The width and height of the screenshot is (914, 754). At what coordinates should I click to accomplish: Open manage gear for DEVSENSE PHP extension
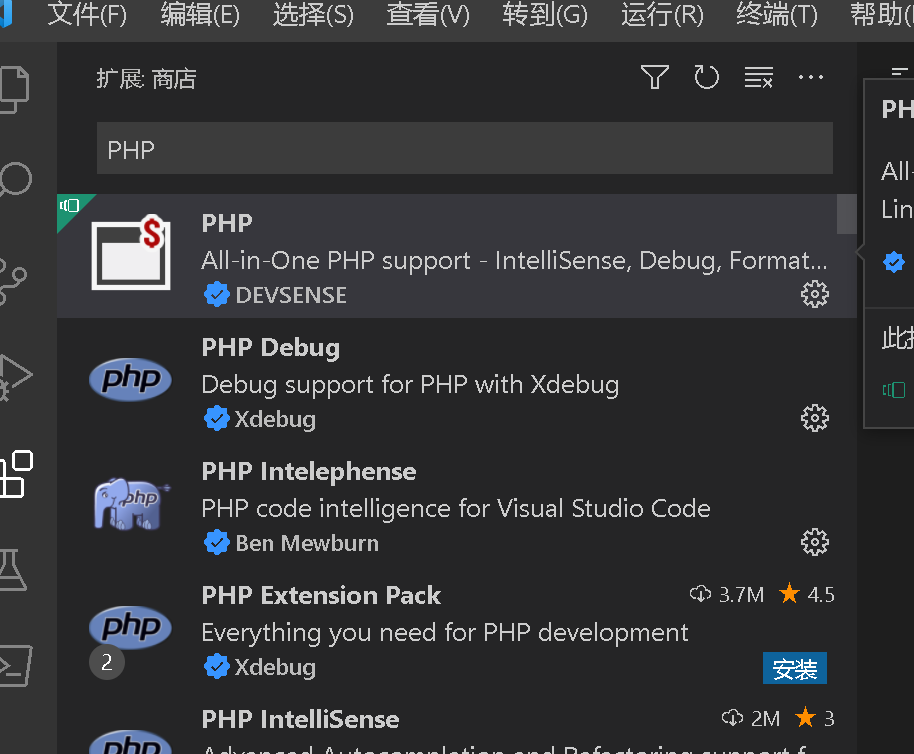click(815, 294)
